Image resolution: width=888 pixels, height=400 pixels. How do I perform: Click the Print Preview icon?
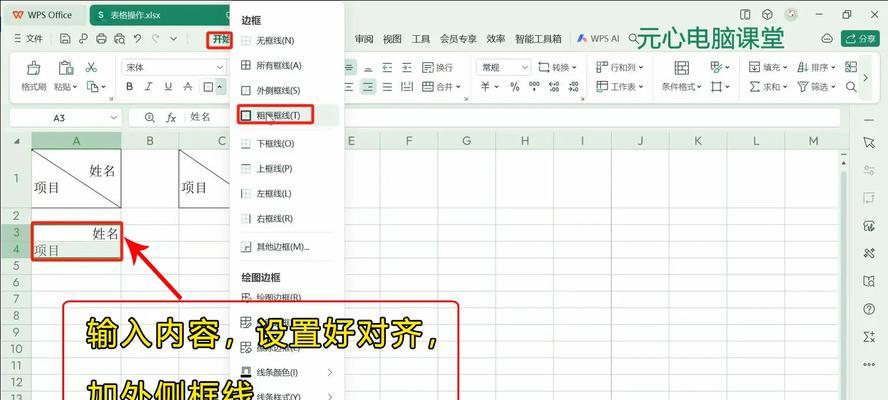point(119,39)
